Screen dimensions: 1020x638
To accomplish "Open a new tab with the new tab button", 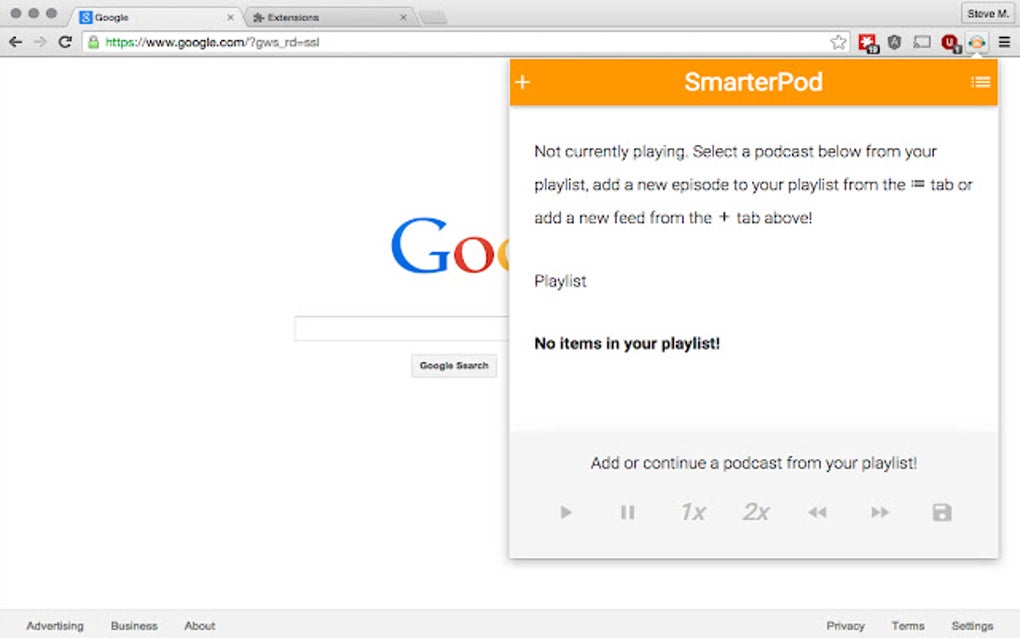I will pyautogui.click(x=433, y=18).
